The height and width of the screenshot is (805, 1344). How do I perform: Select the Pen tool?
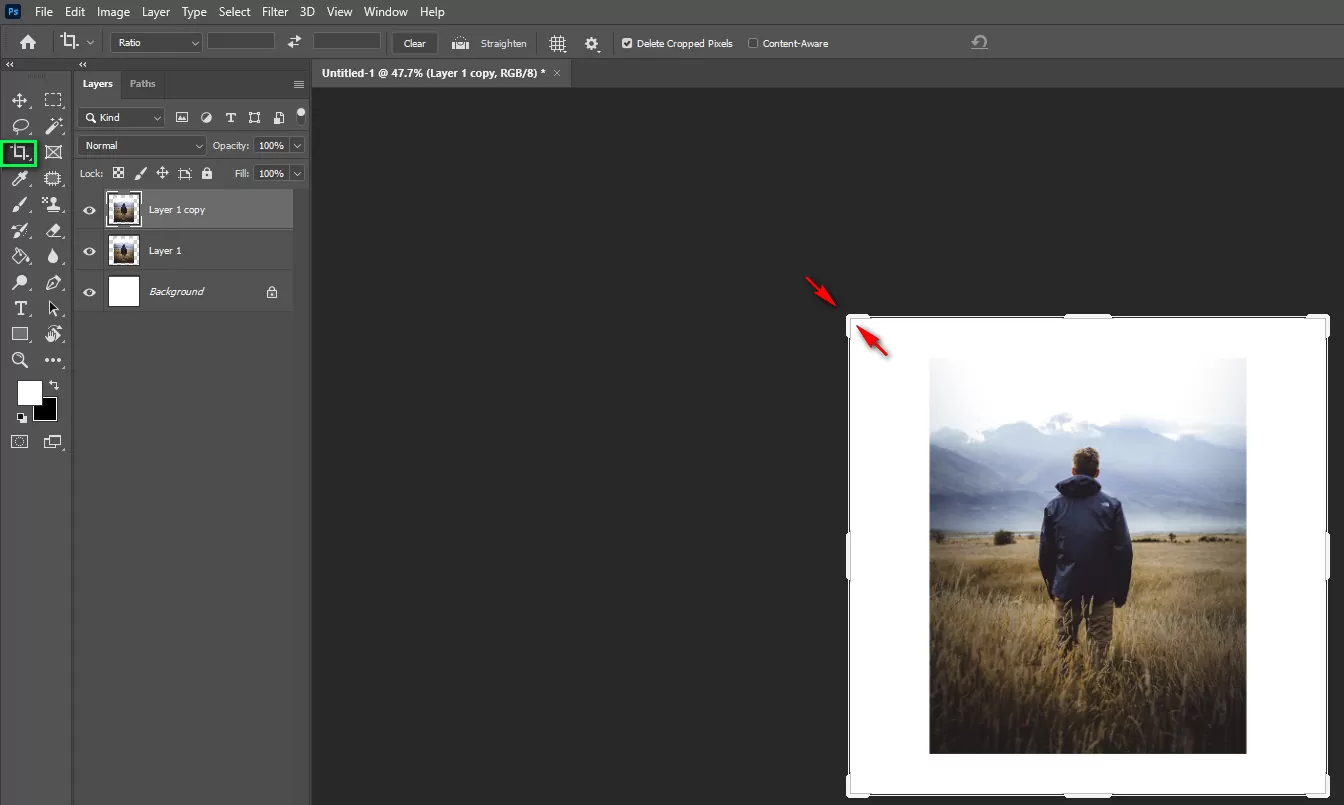(x=53, y=282)
